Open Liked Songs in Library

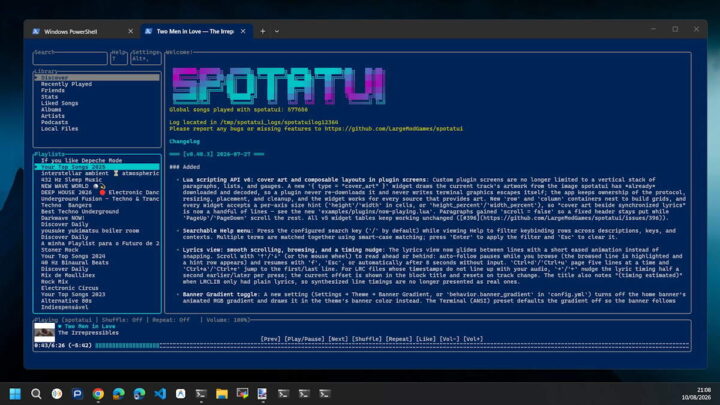(59, 103)
